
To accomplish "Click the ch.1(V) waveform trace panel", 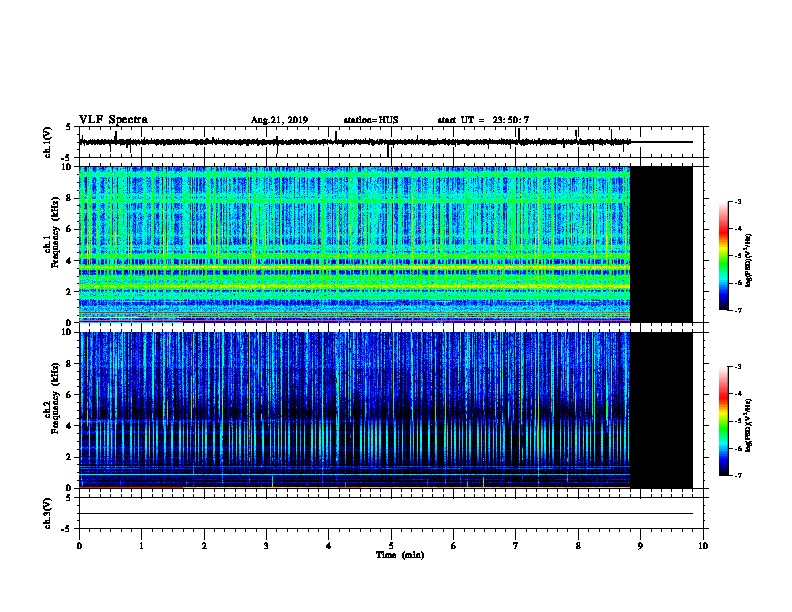I will point(393,142).
